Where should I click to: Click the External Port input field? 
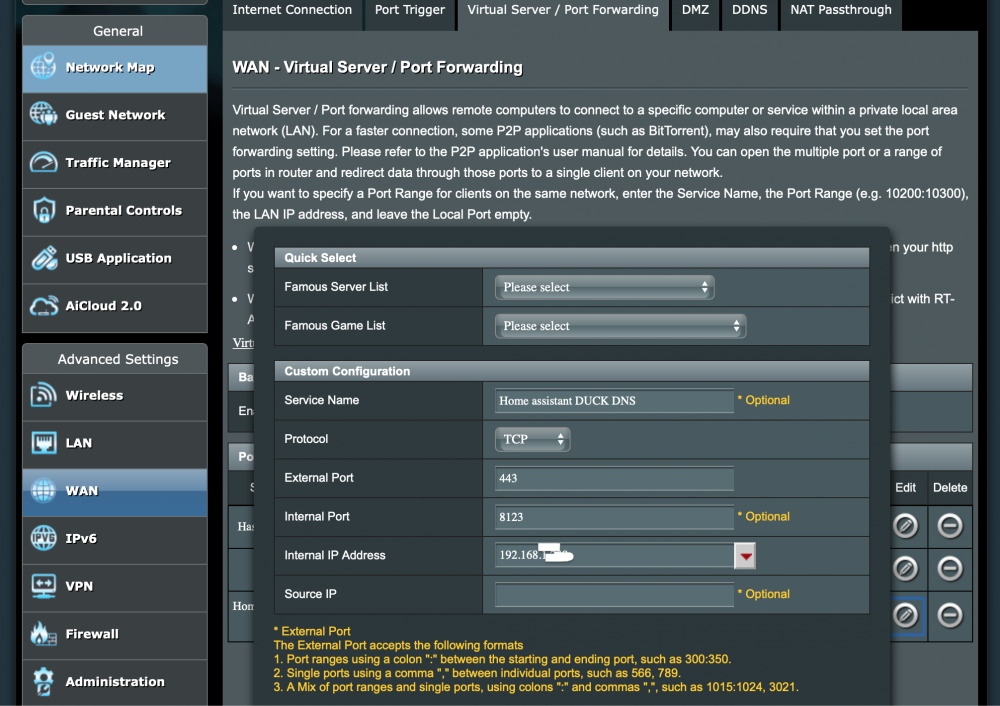pos(614,478)
